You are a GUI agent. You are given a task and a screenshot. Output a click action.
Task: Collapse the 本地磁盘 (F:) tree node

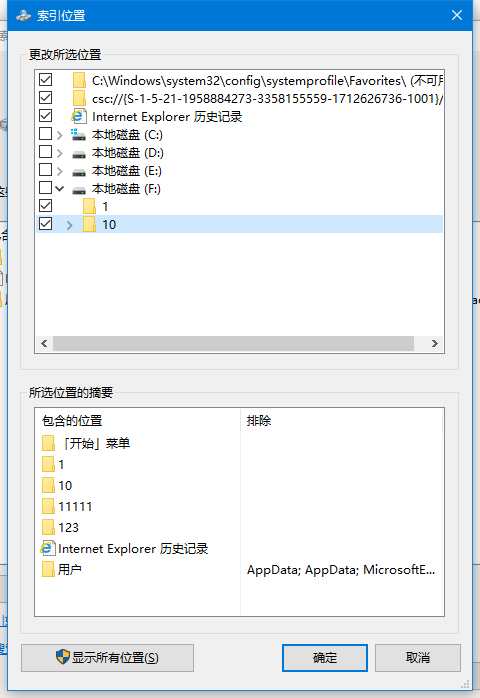click(60, 189)
